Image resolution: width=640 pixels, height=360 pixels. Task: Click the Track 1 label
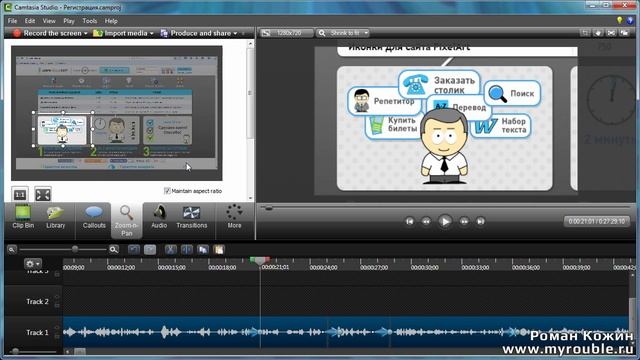pos(37,333)
